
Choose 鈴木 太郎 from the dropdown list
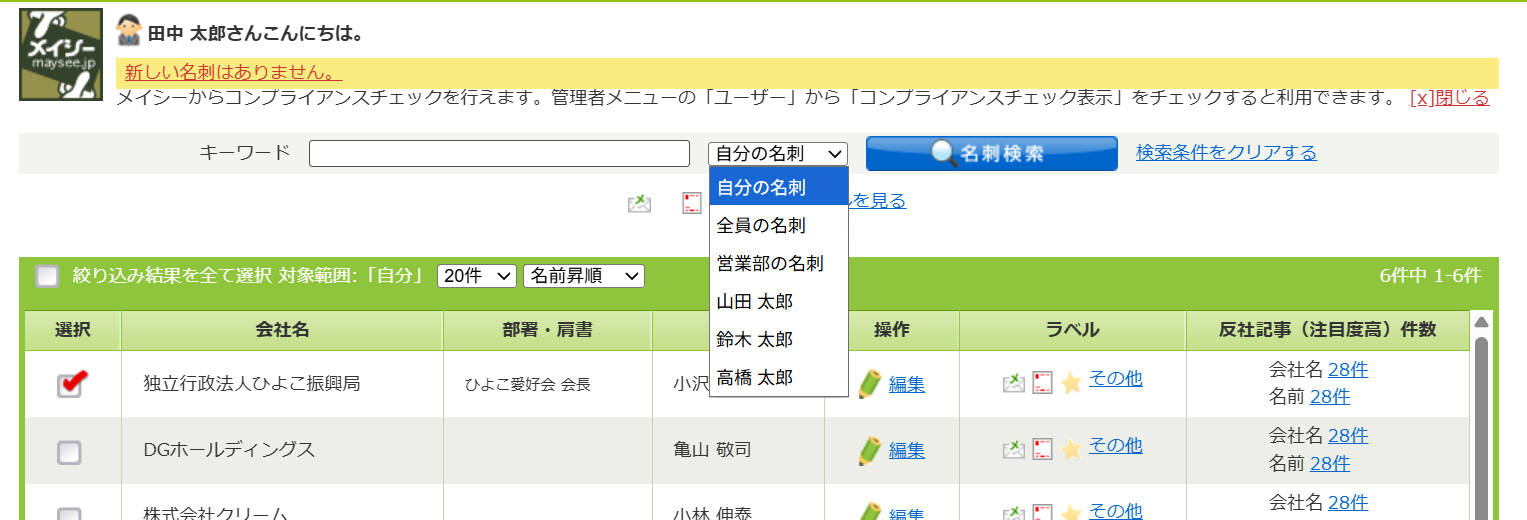point(779,339)
